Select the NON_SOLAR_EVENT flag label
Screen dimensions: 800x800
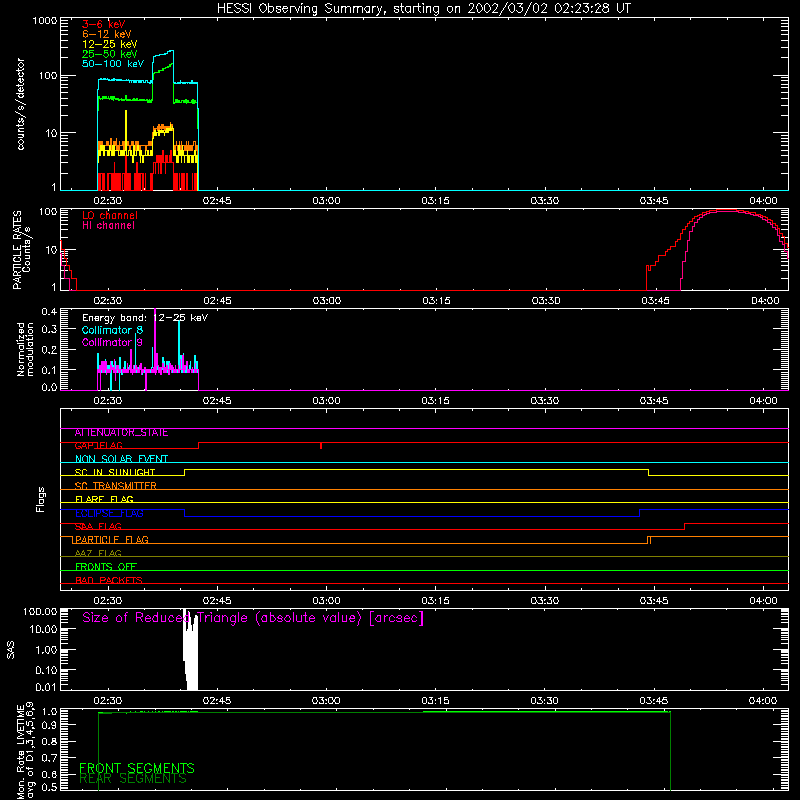(121, 459)
